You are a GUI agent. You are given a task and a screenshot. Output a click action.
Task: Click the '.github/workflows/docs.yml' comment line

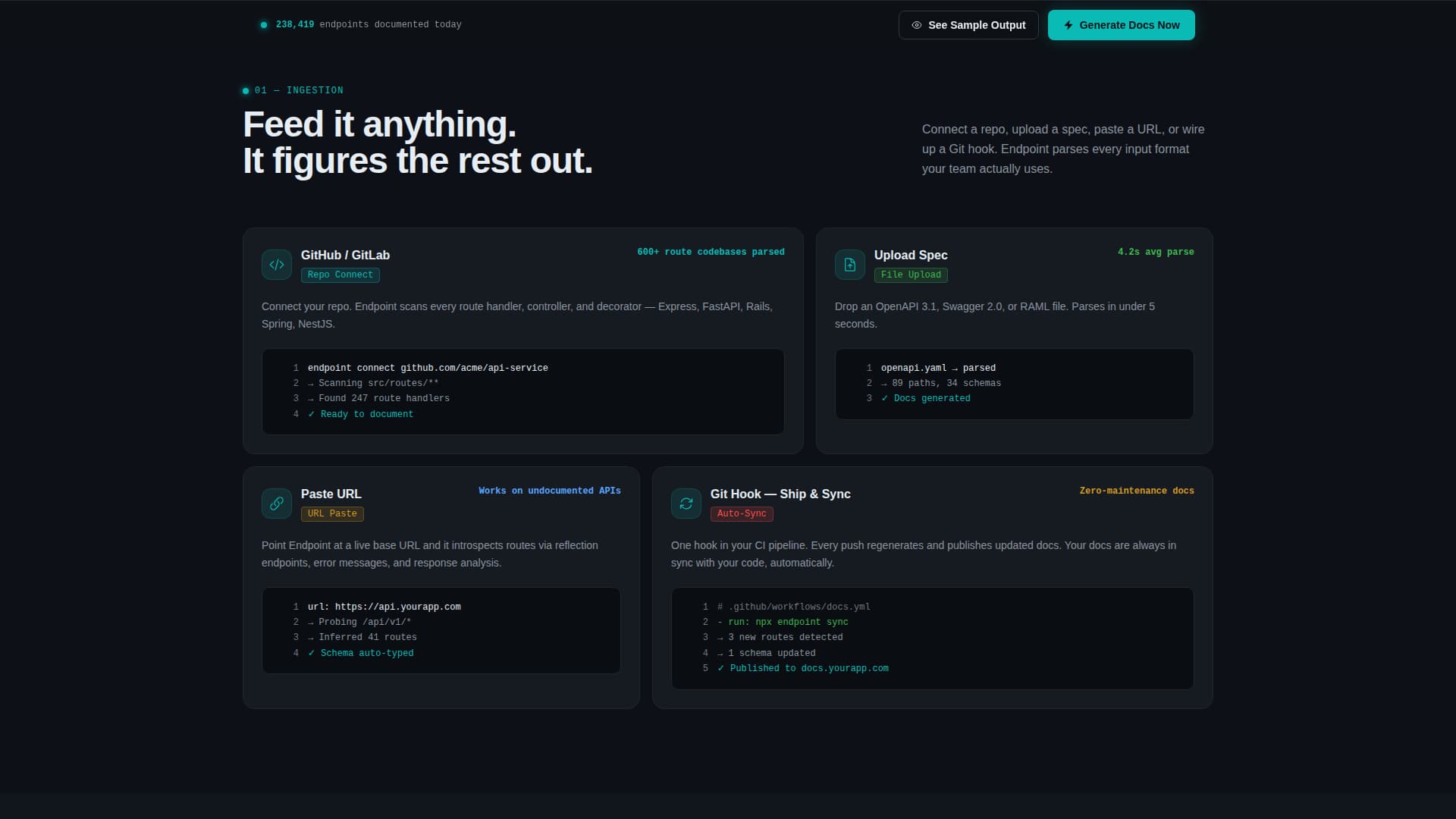coord(794,607)
